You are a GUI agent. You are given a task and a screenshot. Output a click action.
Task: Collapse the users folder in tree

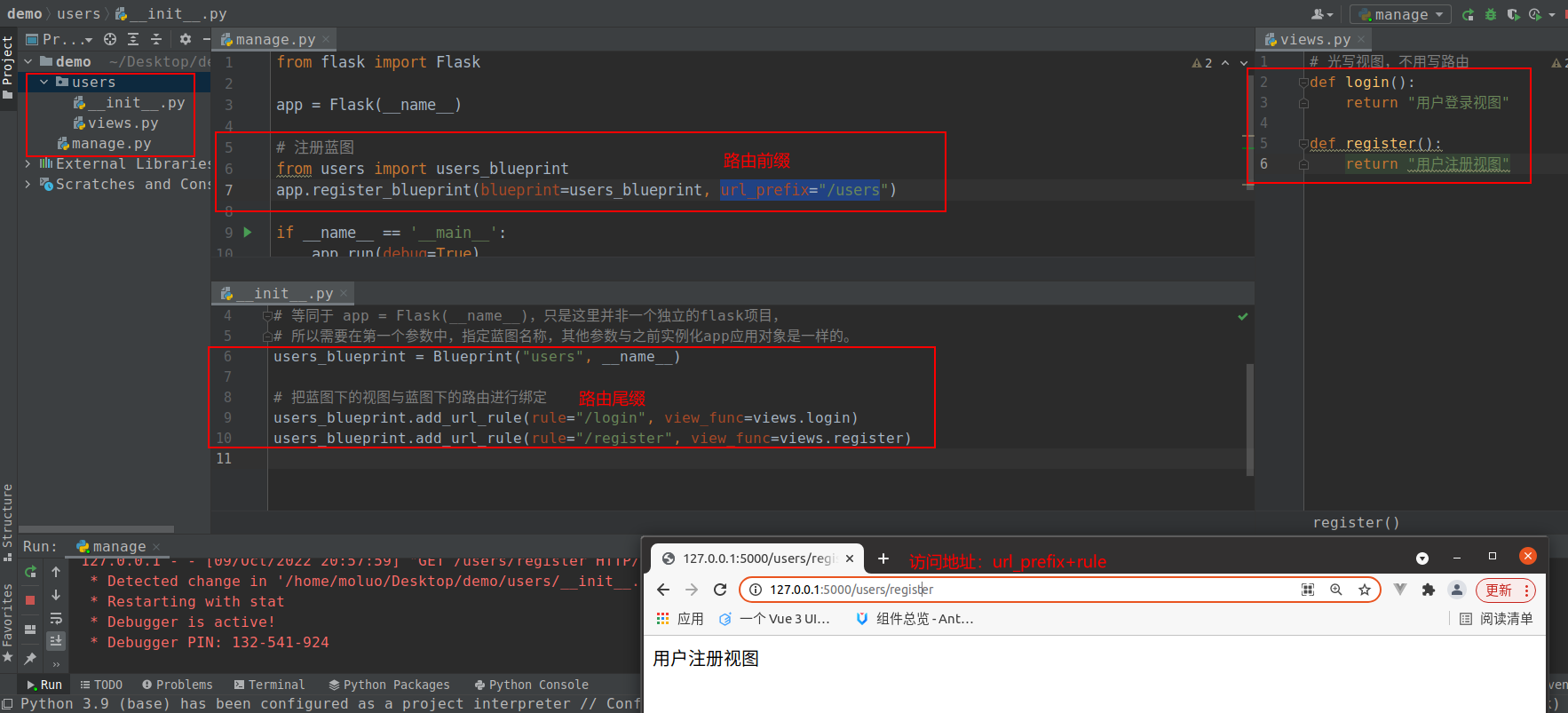point(44,82)
